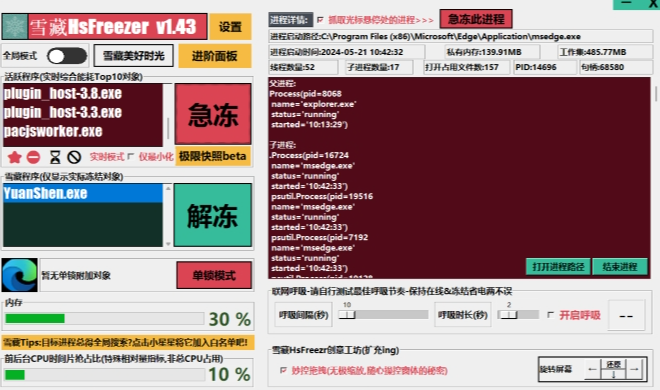Uncheck 抓取光标悬停处的进程 checkbox
This screenshot has width=660, height=390.
(x=320, y=20)
